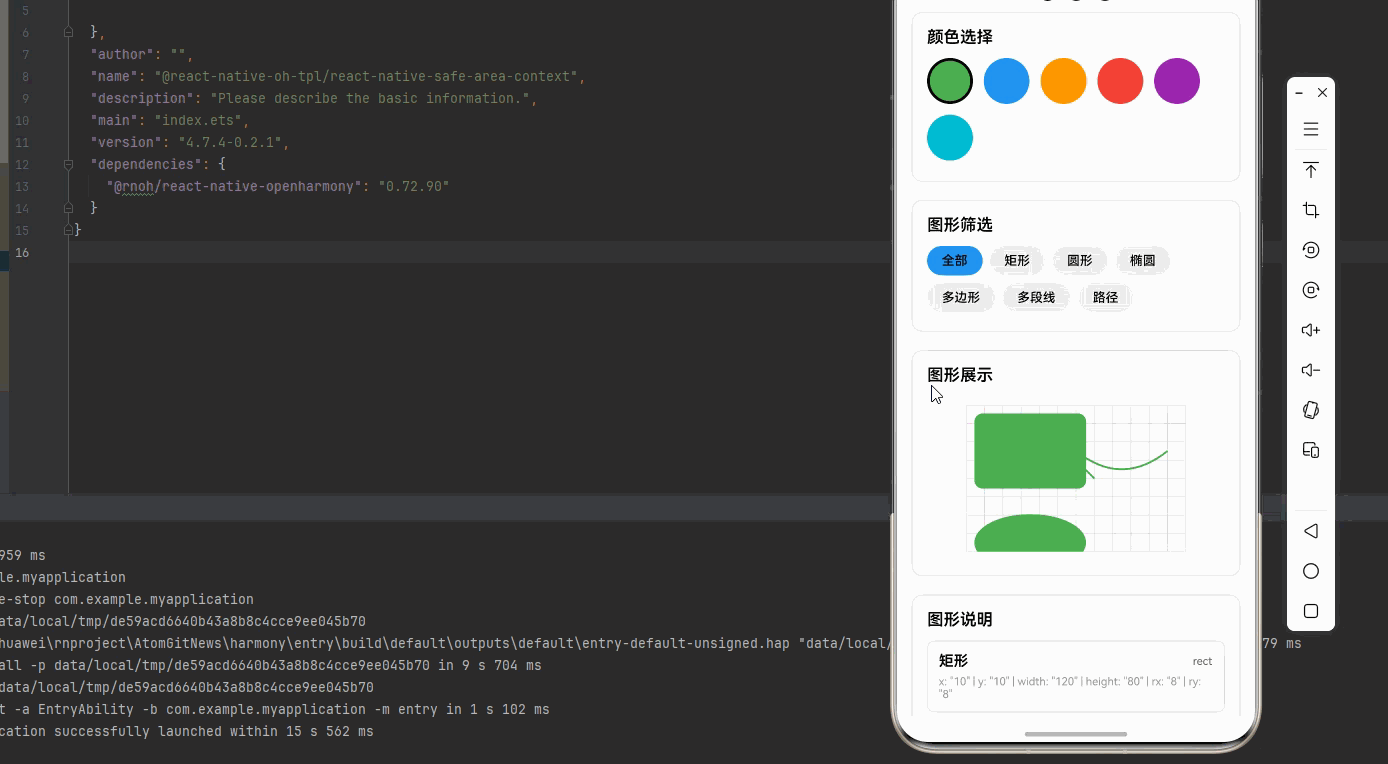Open the 矩形 rect description card
The height and width of the screenshot is (764, 1388).
[x=1076, y=676]
